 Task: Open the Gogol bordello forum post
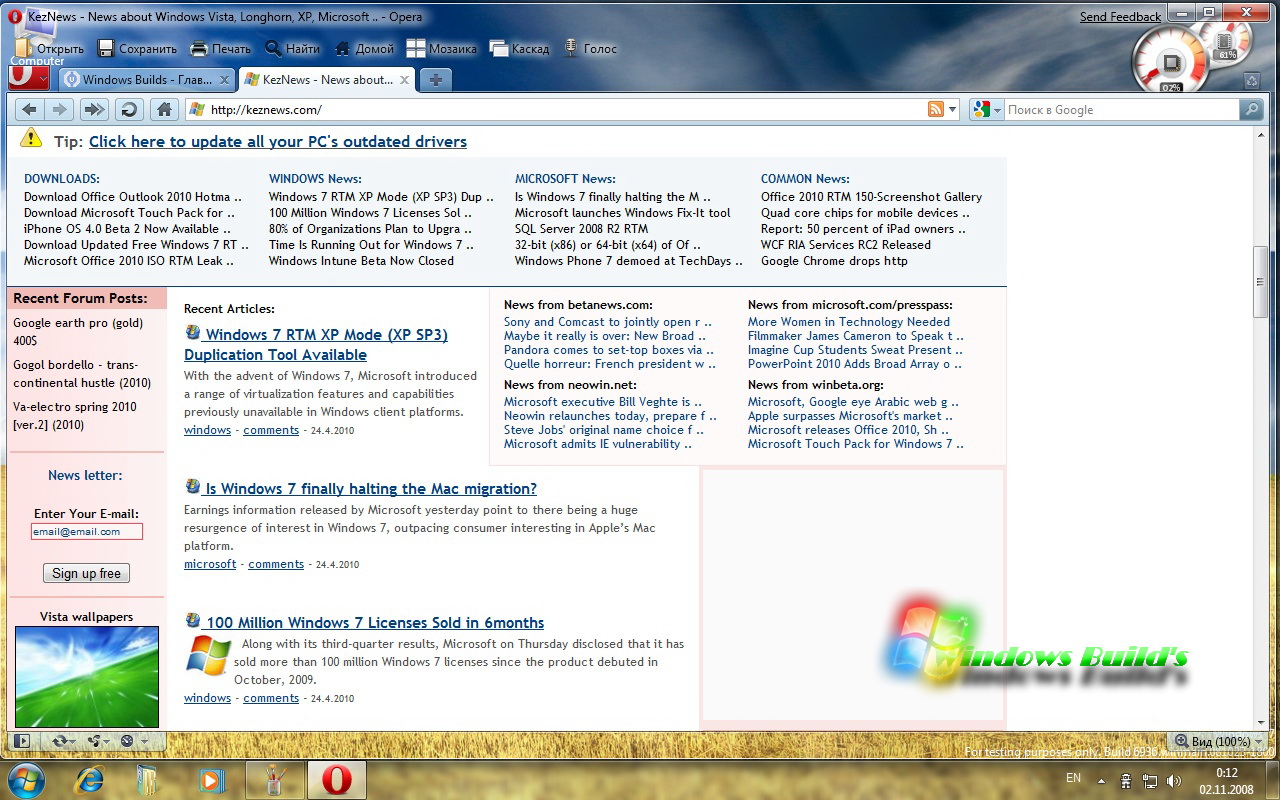[82, 374]
